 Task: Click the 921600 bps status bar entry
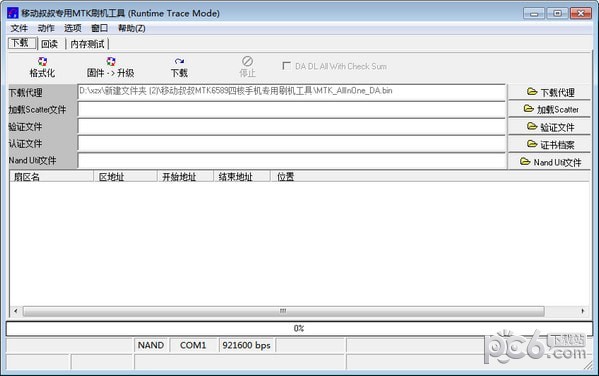tap(246, 345)
